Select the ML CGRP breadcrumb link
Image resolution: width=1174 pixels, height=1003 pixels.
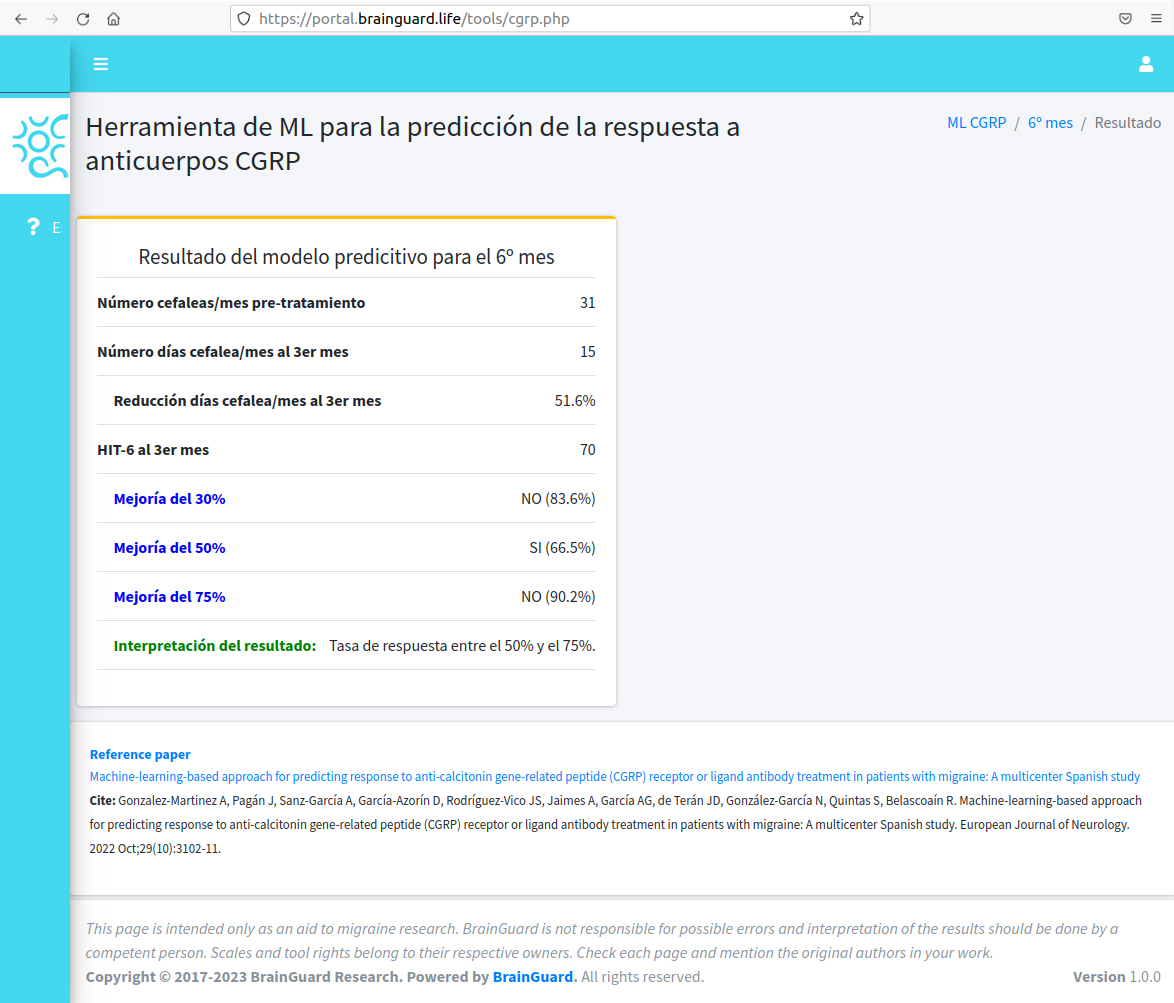click(976, 123)
